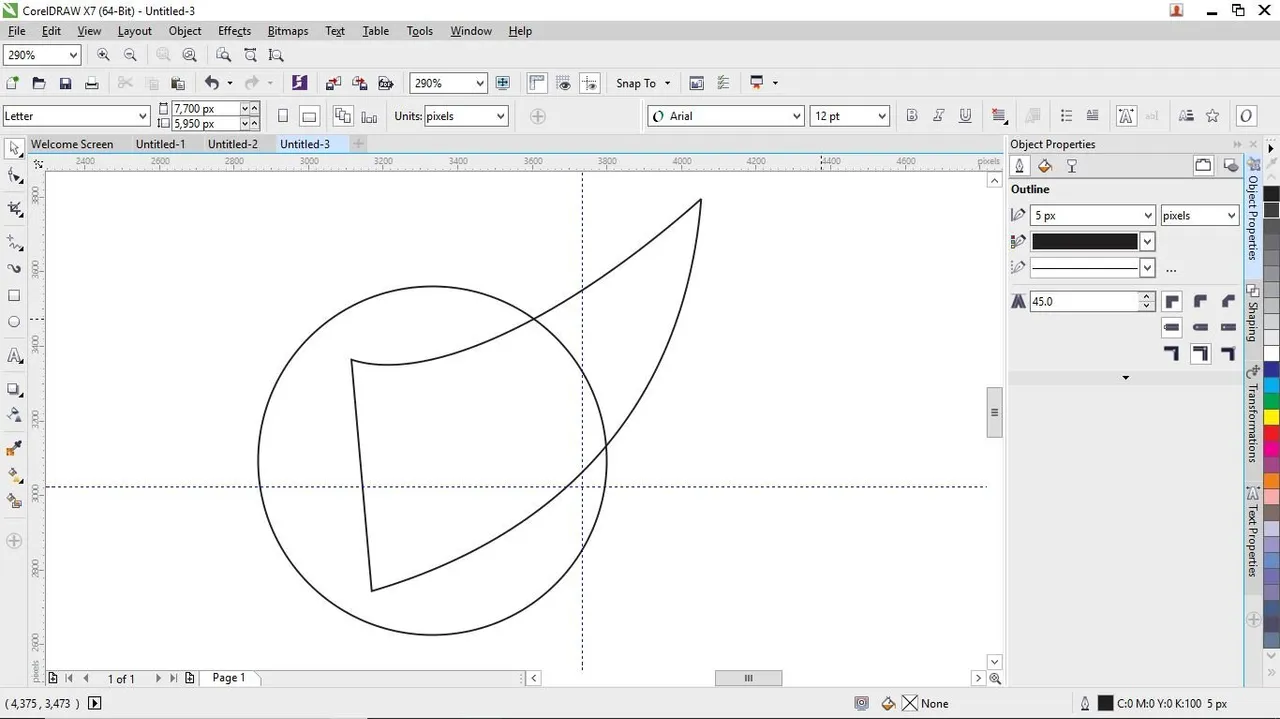This screenshot has height=719, width=1280.
Task: Open the outline color dropdown
Action: pyautogui.click(x=1147, y=241)
